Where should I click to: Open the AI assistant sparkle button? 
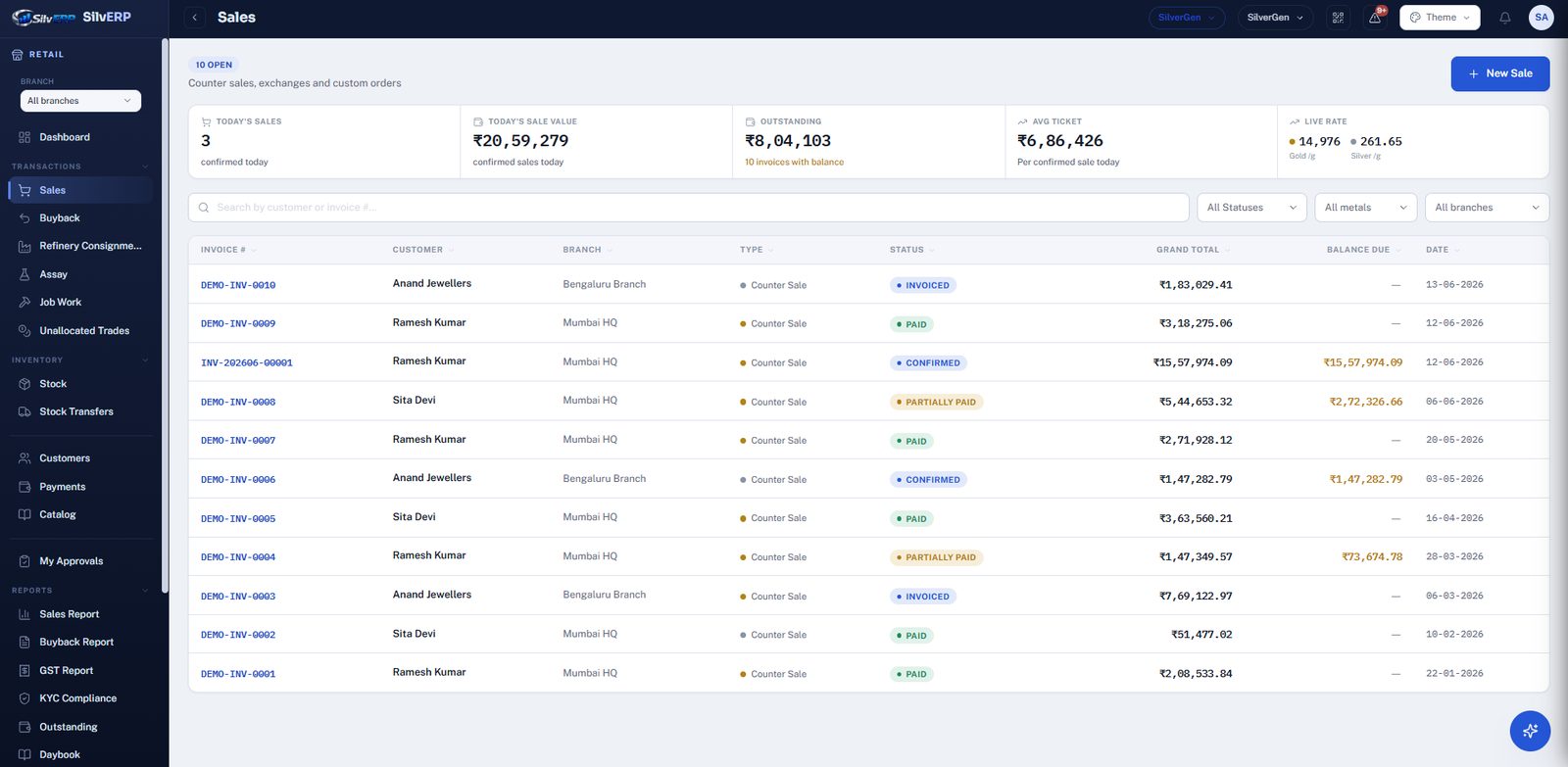1530,731
